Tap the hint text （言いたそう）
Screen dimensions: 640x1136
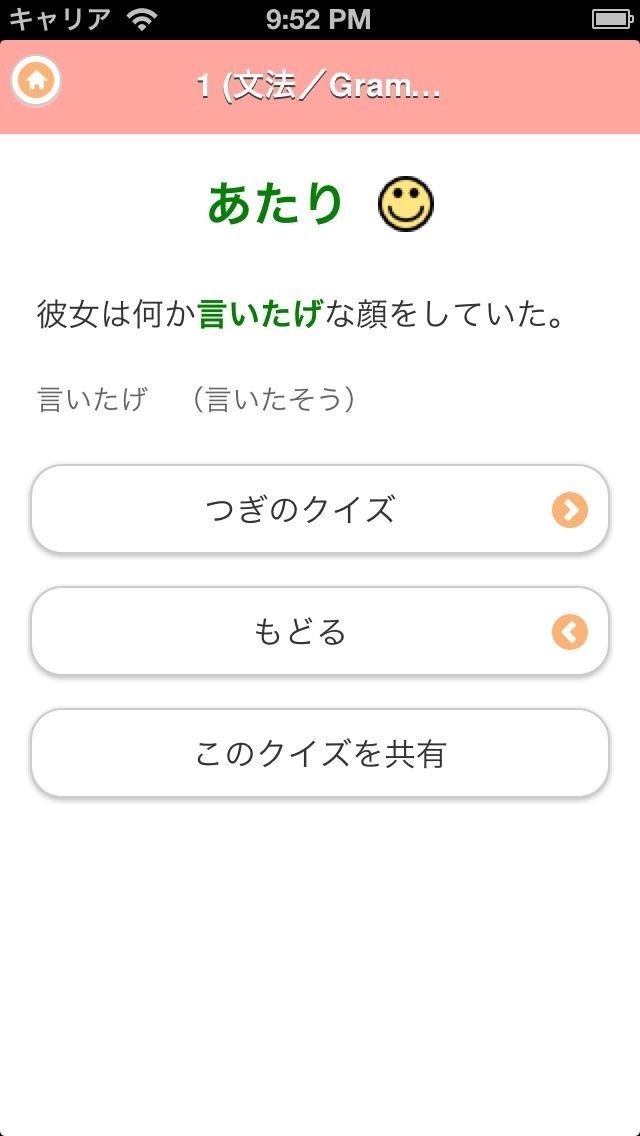(274, 400)
